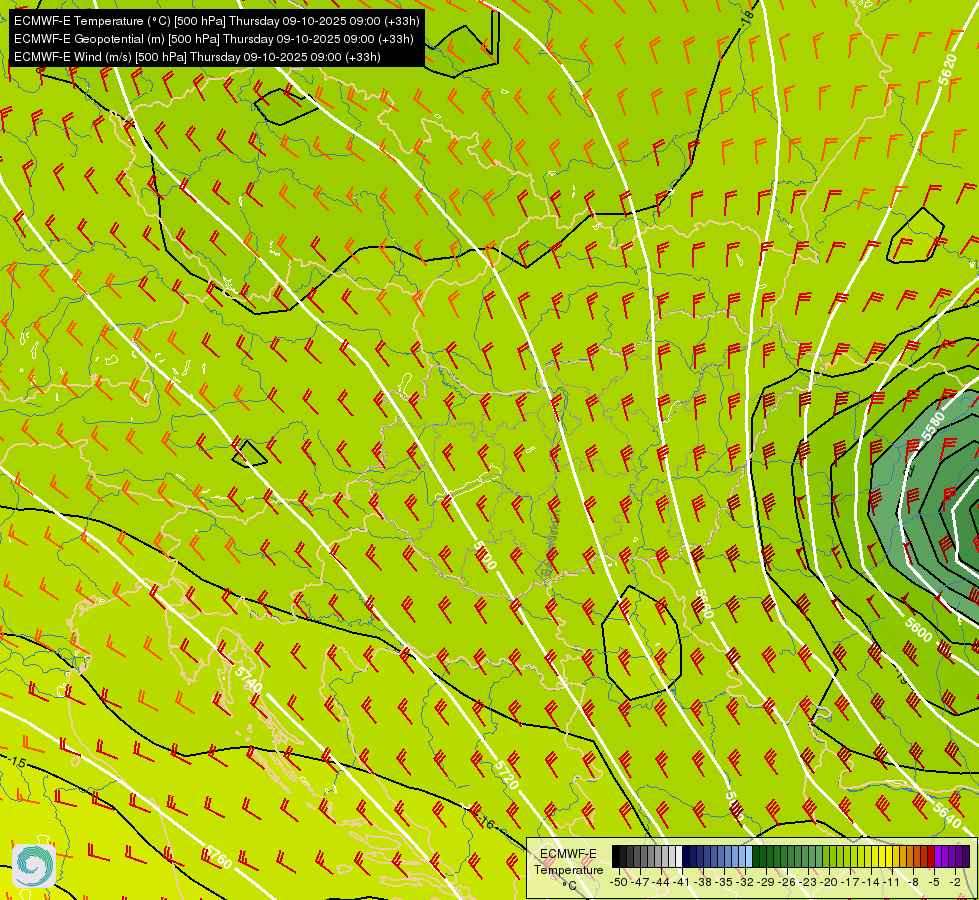Click the -2 legend tick value
This screenshot has height=900, width=979.
pos(955,882)
